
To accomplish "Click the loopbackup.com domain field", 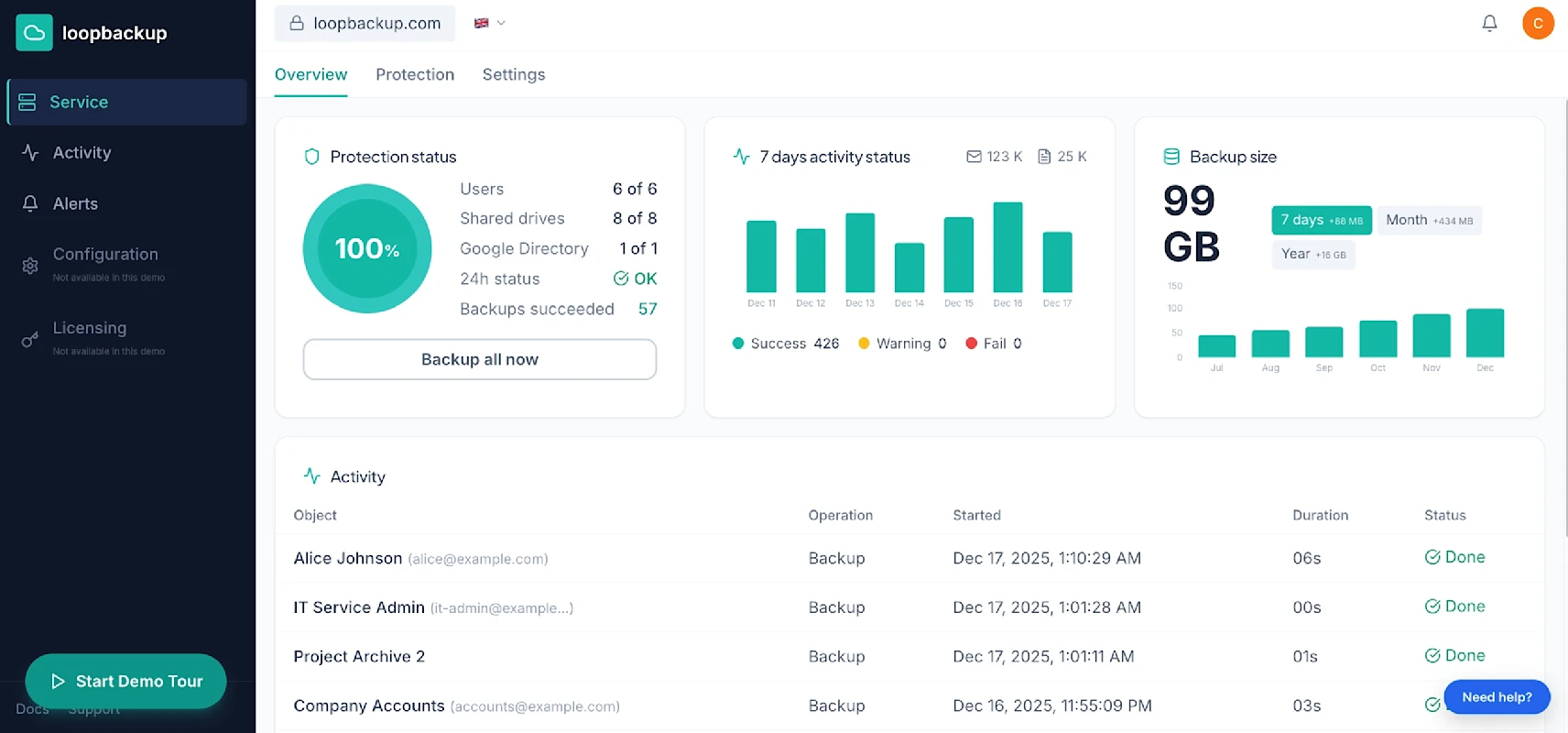I will point(365,23).
